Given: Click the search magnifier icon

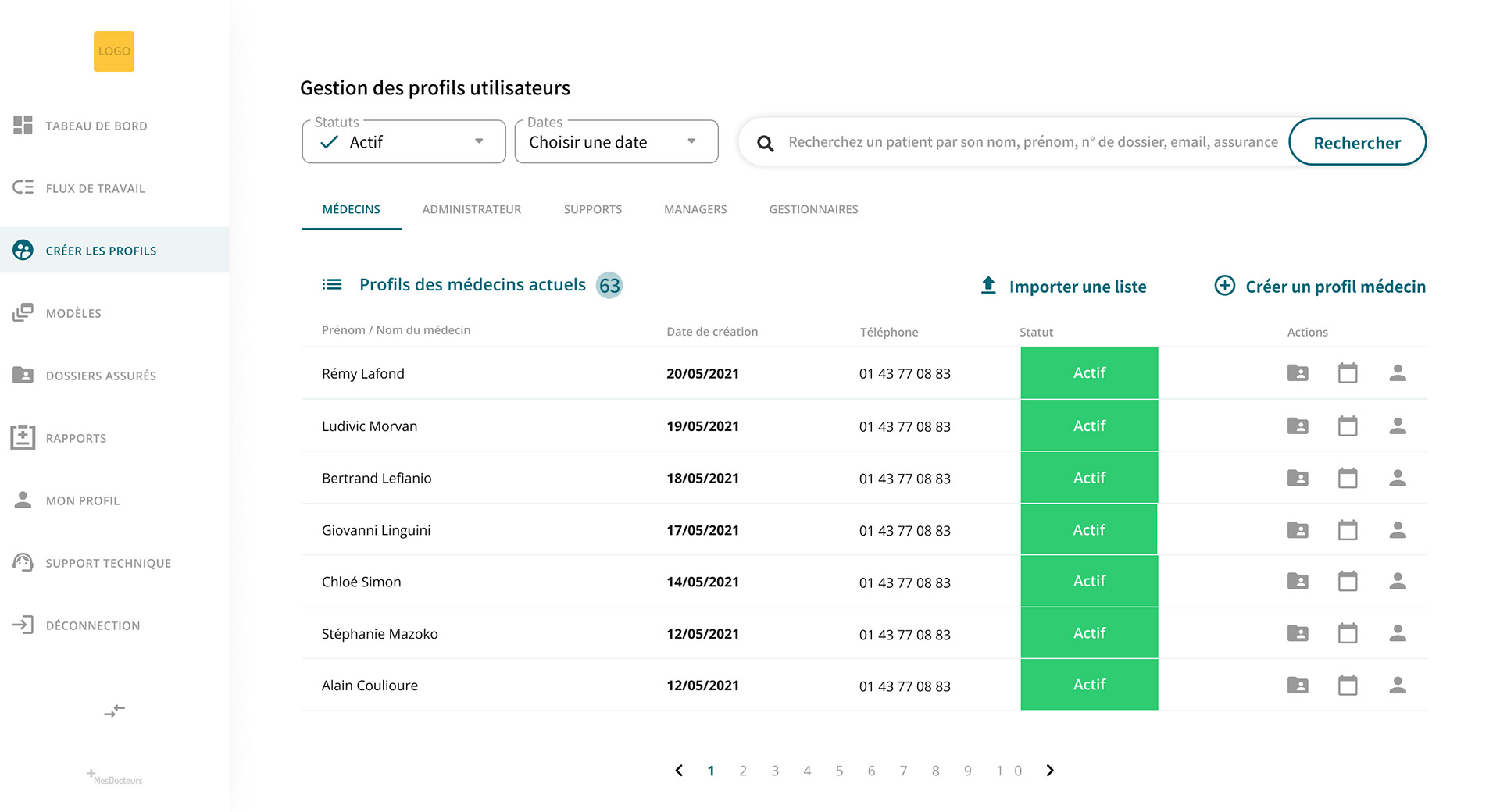Looking at the screenshot, I should [x=766, y=143].
